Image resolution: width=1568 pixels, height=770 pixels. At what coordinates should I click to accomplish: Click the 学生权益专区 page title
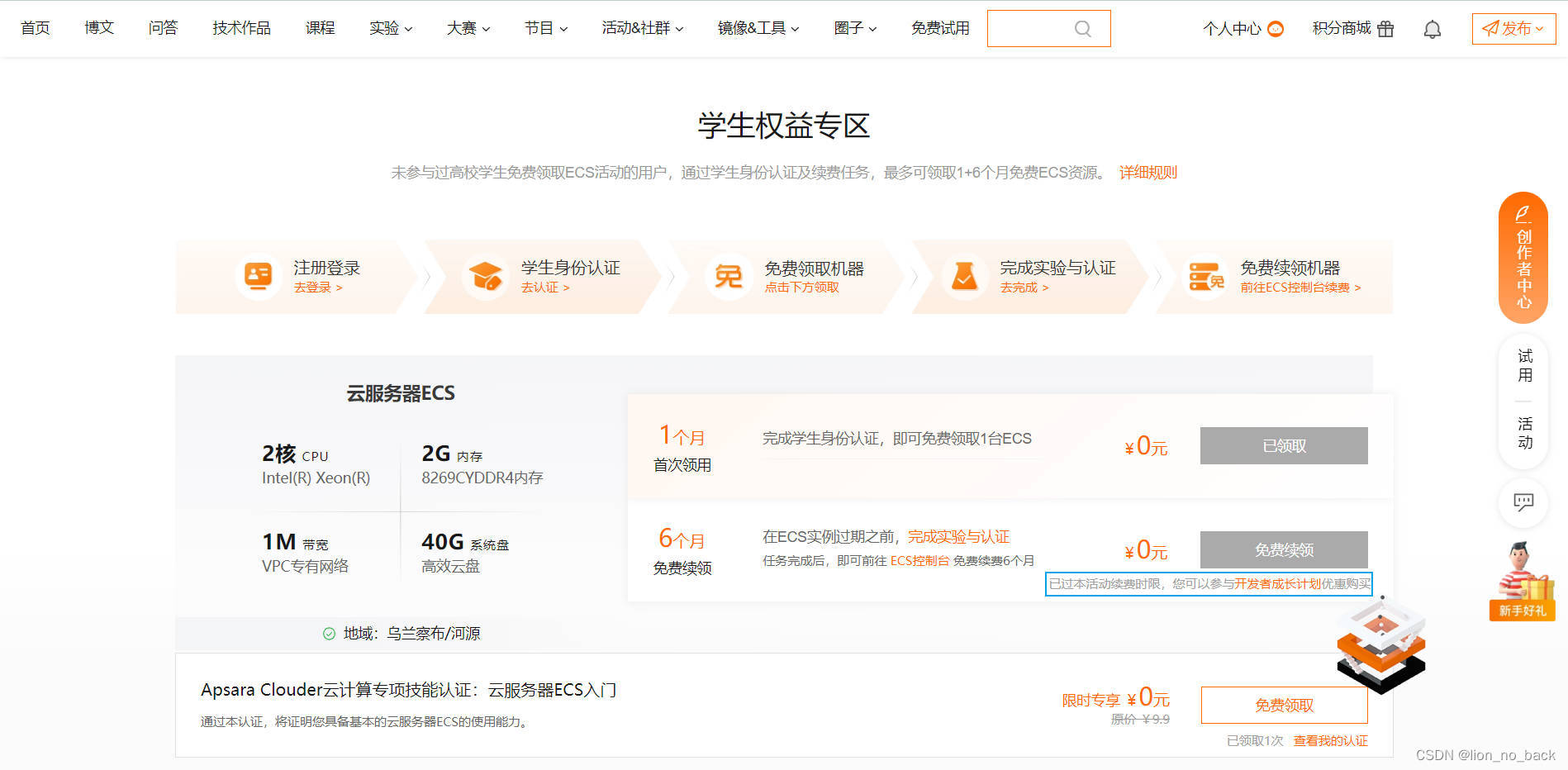point(783,126)
